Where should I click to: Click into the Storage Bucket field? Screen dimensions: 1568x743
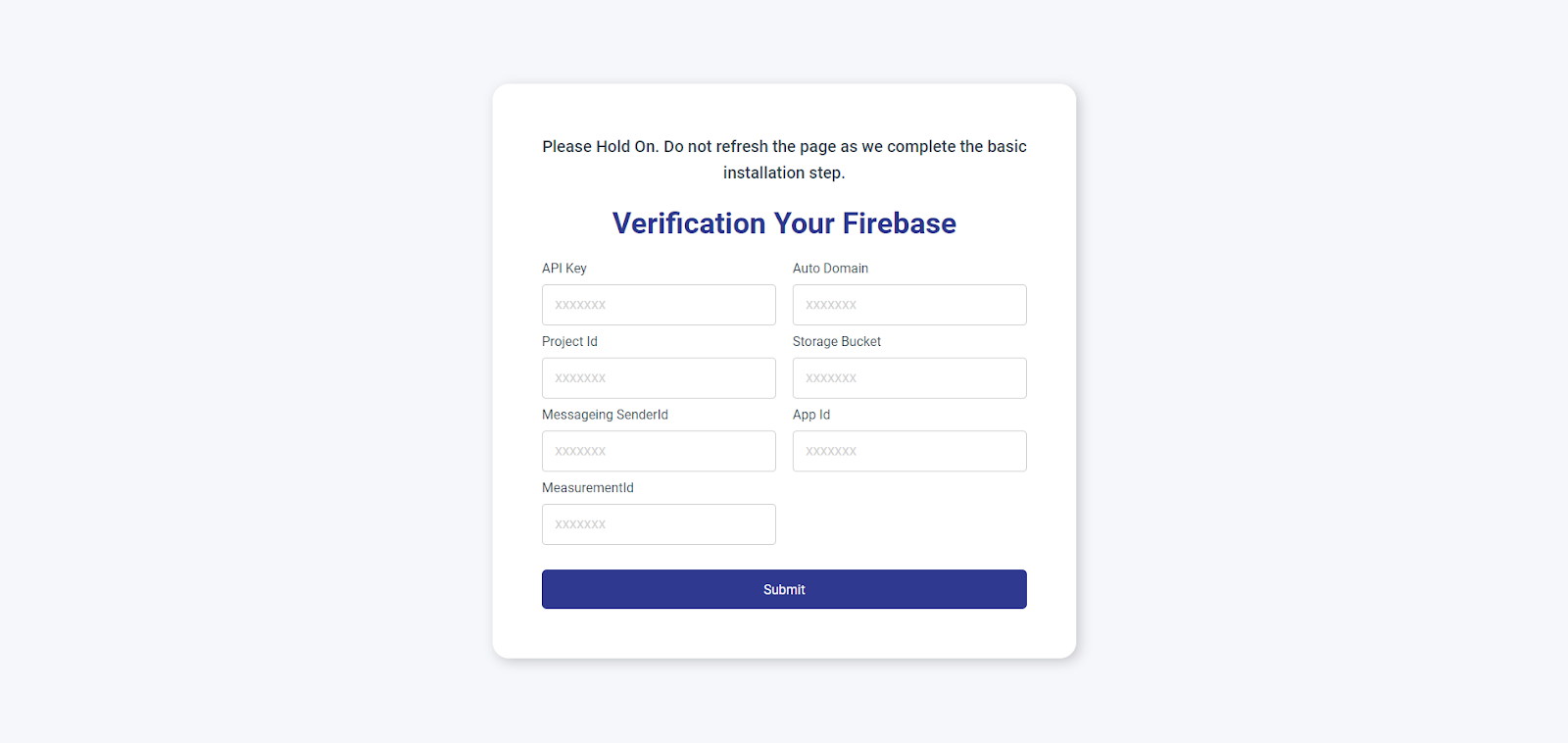click(909, 378)
